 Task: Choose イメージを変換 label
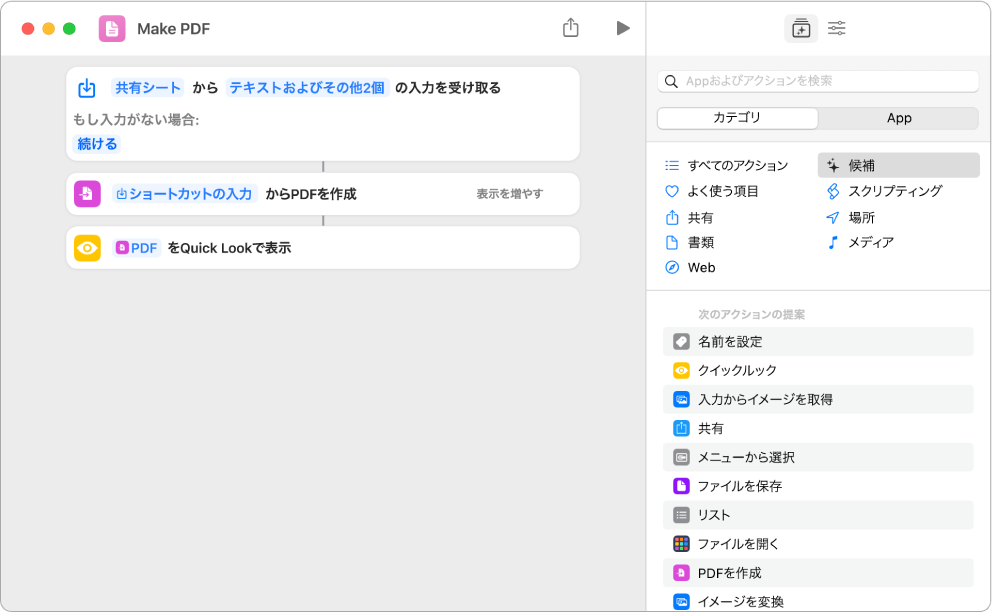tap(741, 601)
